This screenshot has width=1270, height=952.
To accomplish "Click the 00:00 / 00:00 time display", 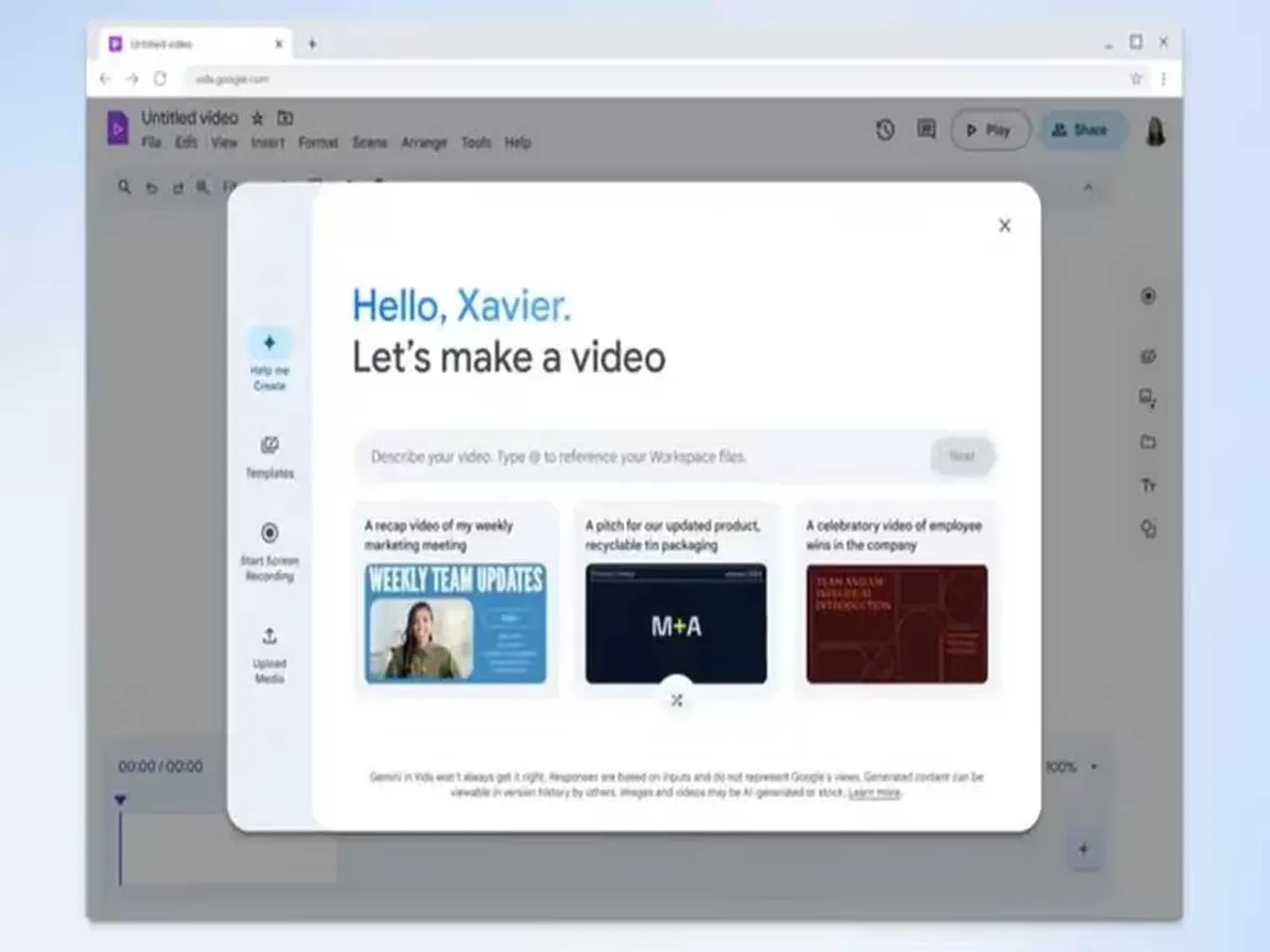I will [161, 767].
